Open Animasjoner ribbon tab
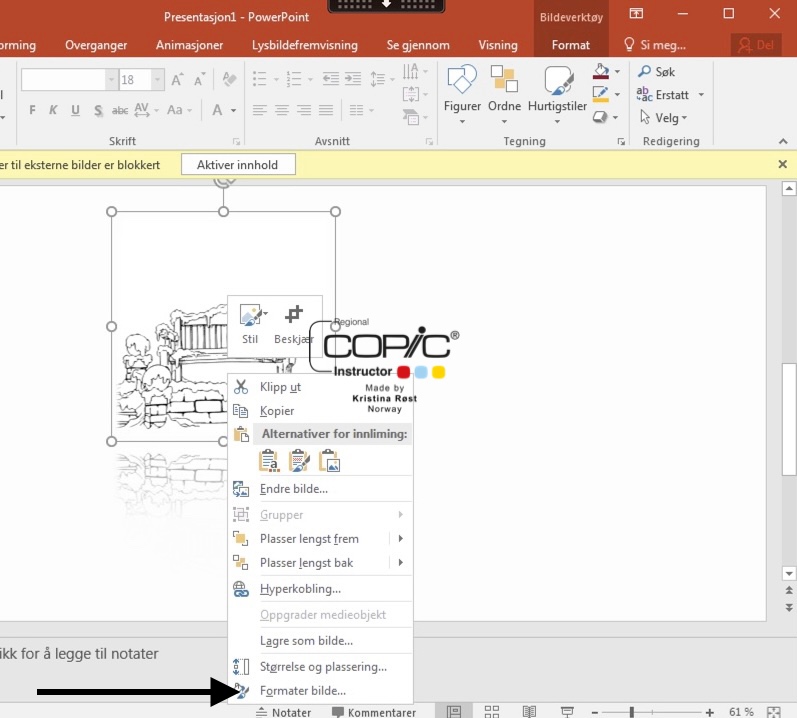 190,45
